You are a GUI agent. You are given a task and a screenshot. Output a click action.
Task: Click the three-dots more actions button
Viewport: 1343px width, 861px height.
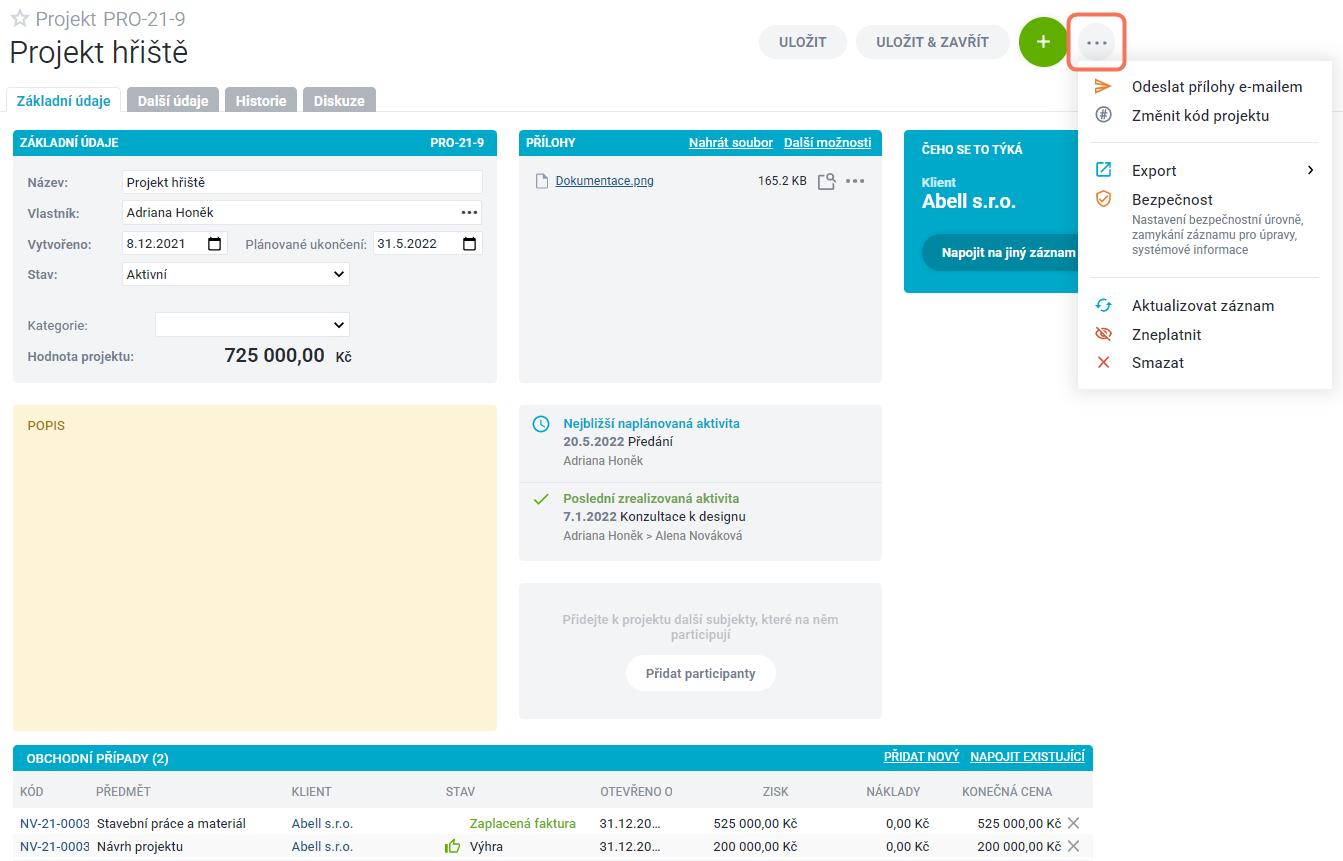[1097, 43]
